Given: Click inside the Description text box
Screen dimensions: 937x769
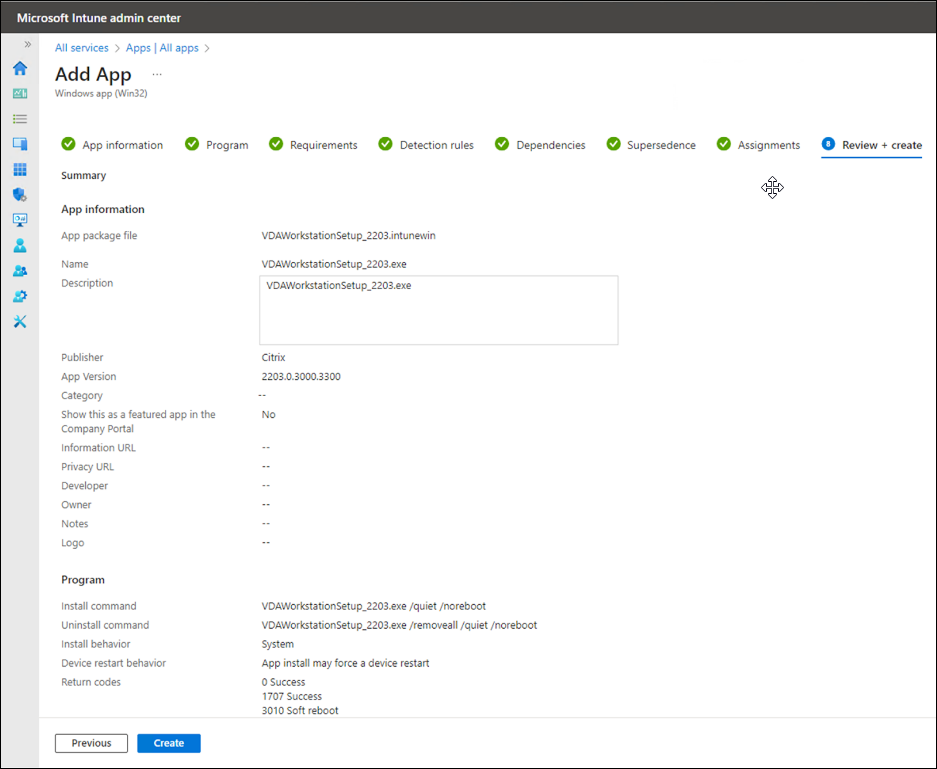Looking at the screenshot, I should 438,309.
